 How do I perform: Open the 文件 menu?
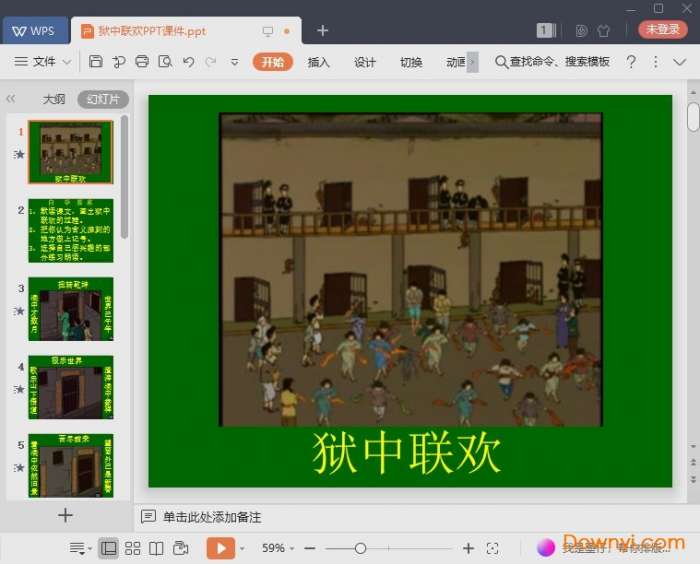point(35,62)
